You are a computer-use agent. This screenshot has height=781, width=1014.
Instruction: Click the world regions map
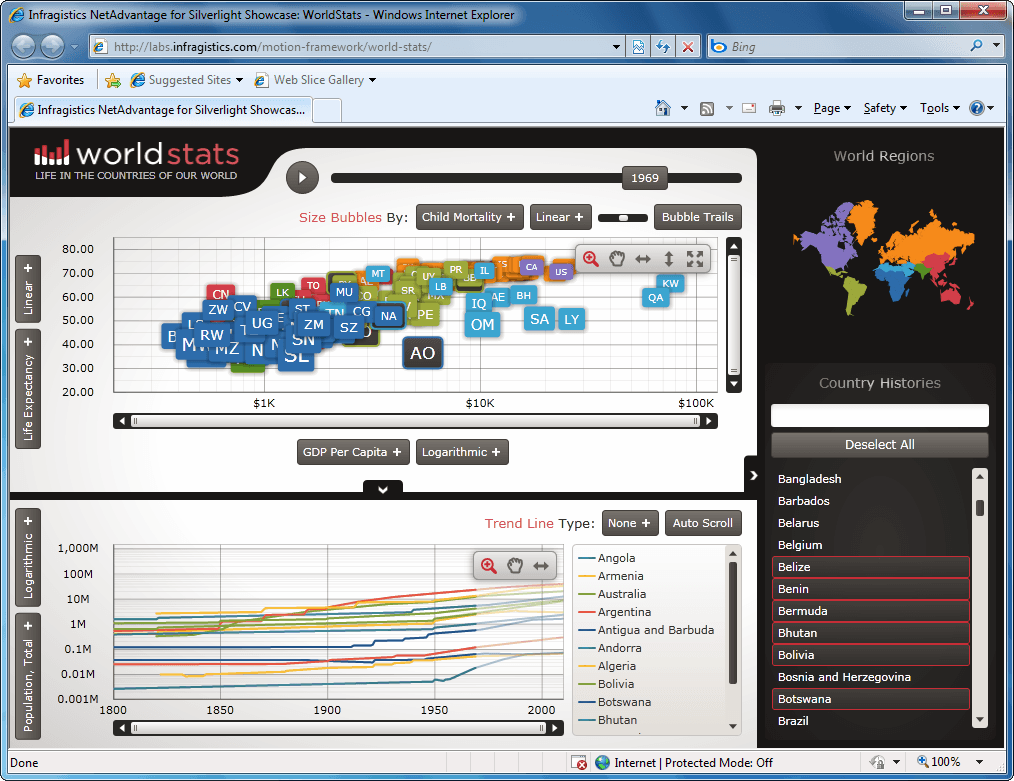883,257
